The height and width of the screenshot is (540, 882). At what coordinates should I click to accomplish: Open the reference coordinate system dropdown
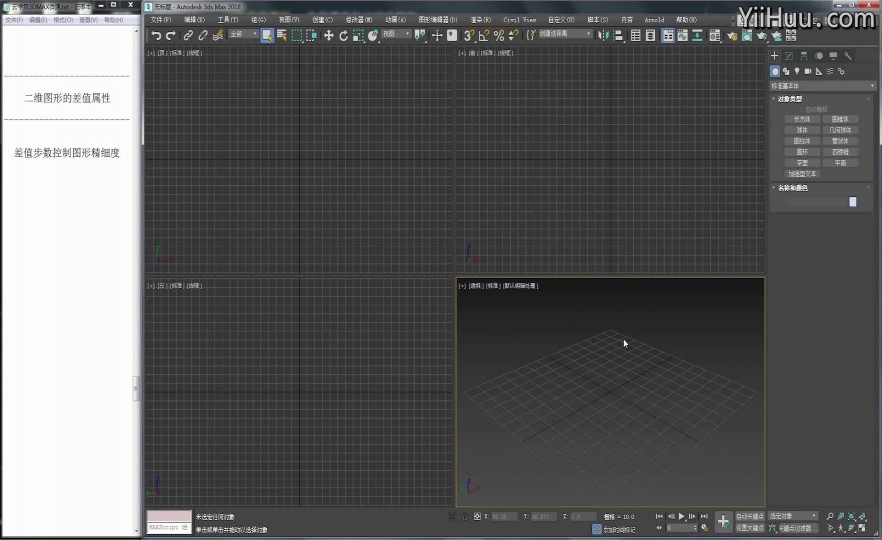397,34
